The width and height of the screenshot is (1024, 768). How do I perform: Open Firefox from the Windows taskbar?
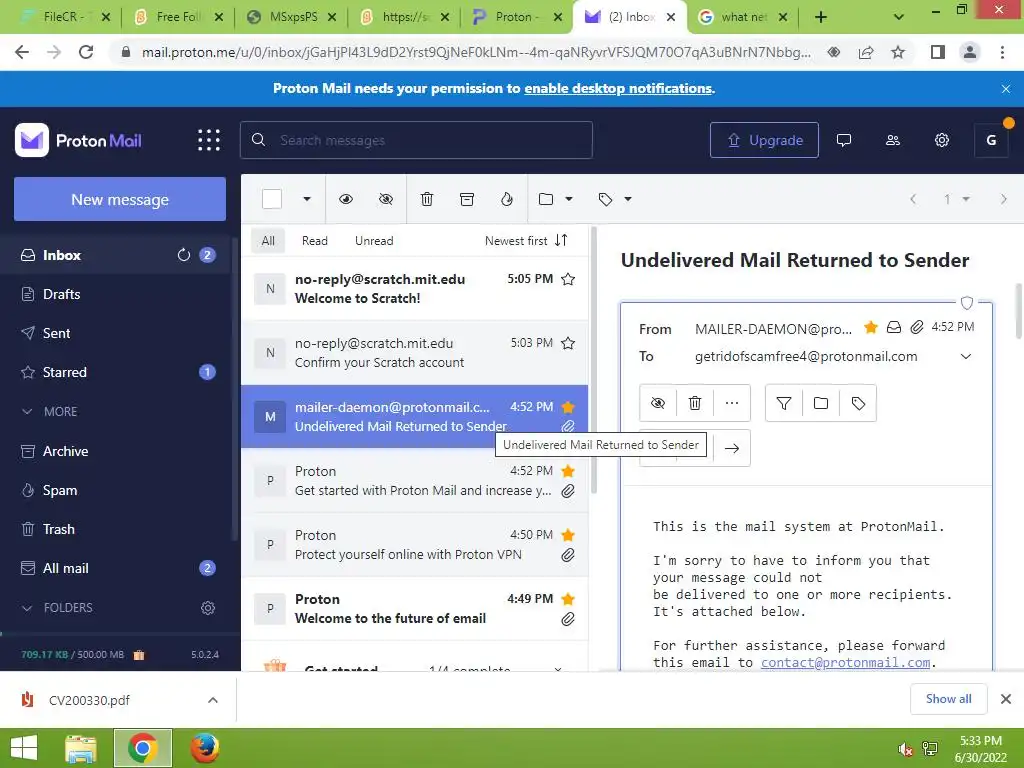point(204,748)
